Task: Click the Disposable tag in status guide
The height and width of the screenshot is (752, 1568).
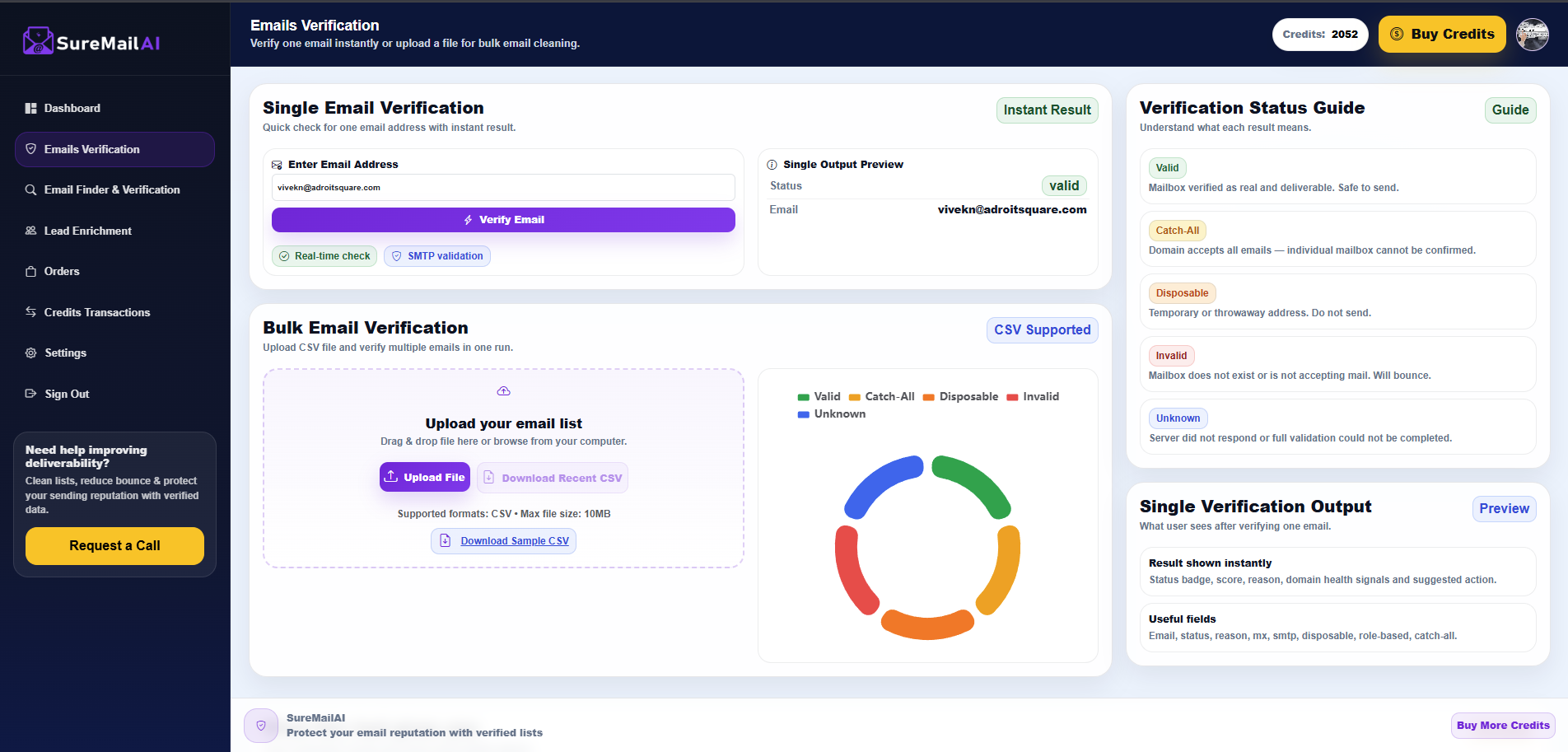Action: (1182, 293)
